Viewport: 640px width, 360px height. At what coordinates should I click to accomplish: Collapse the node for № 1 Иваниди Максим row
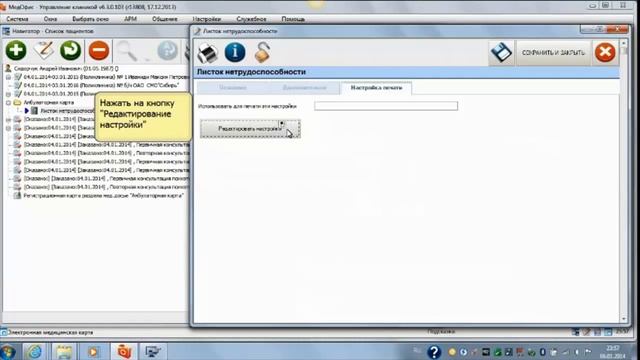click(x=8, y=77)
